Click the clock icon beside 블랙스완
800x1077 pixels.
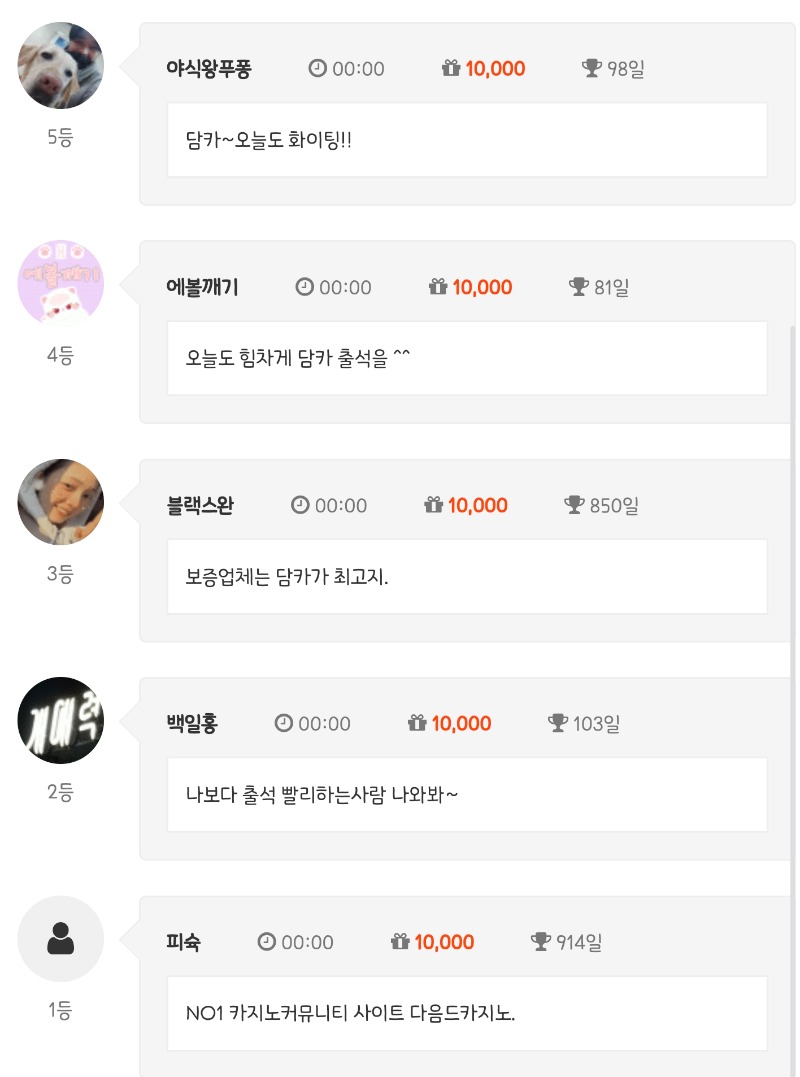tap(300, 505)
